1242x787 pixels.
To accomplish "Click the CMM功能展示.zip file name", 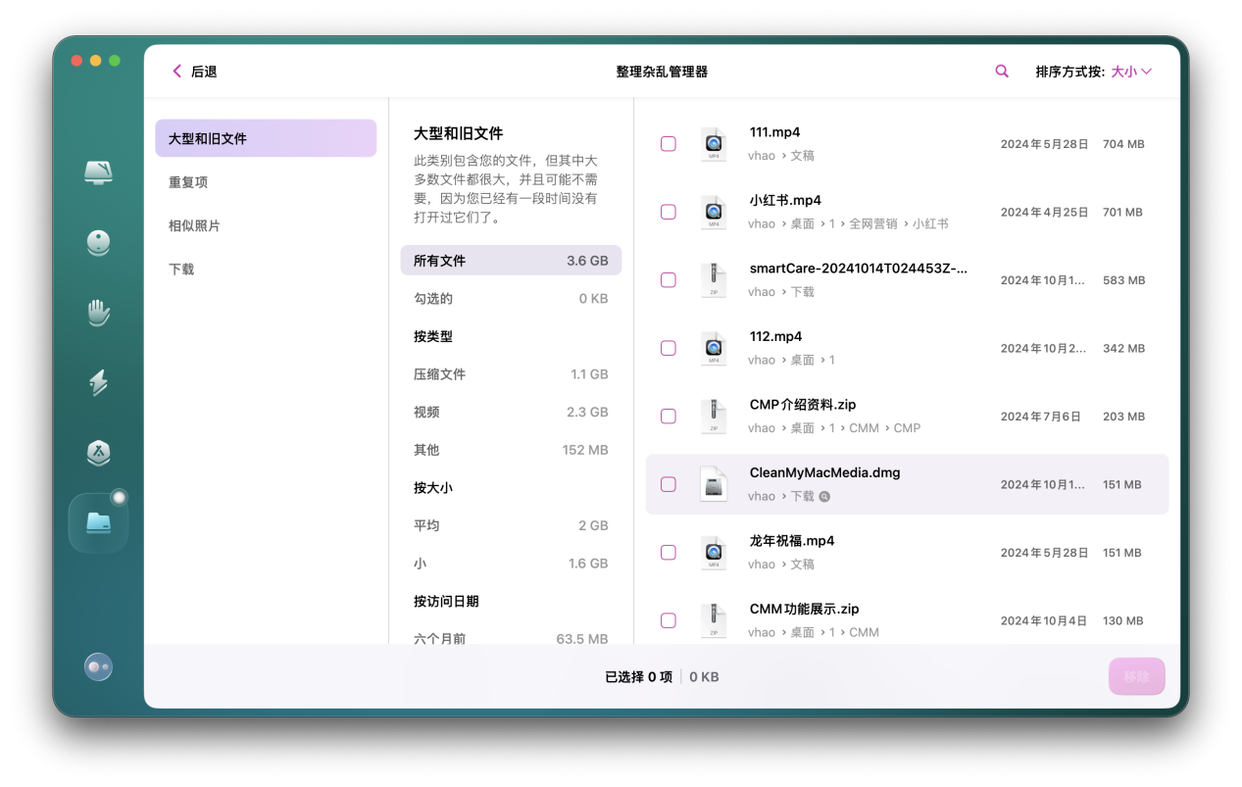I will [804, 608].
